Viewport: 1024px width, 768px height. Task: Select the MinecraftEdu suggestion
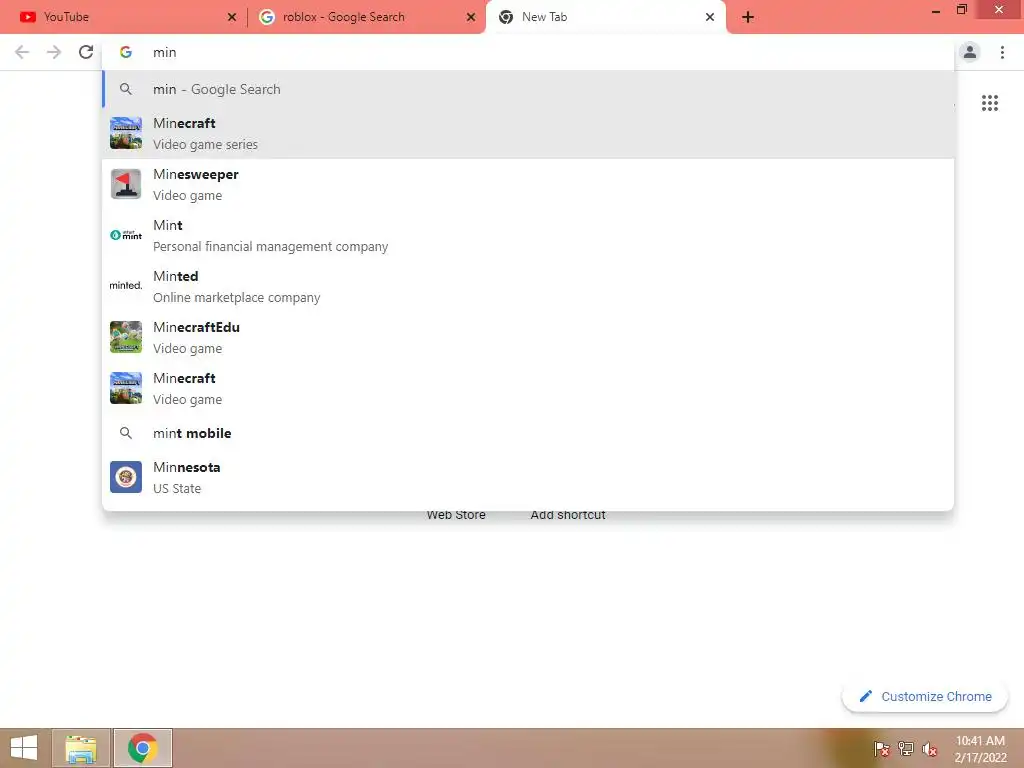pyautogui.click(x=528, y=337)
